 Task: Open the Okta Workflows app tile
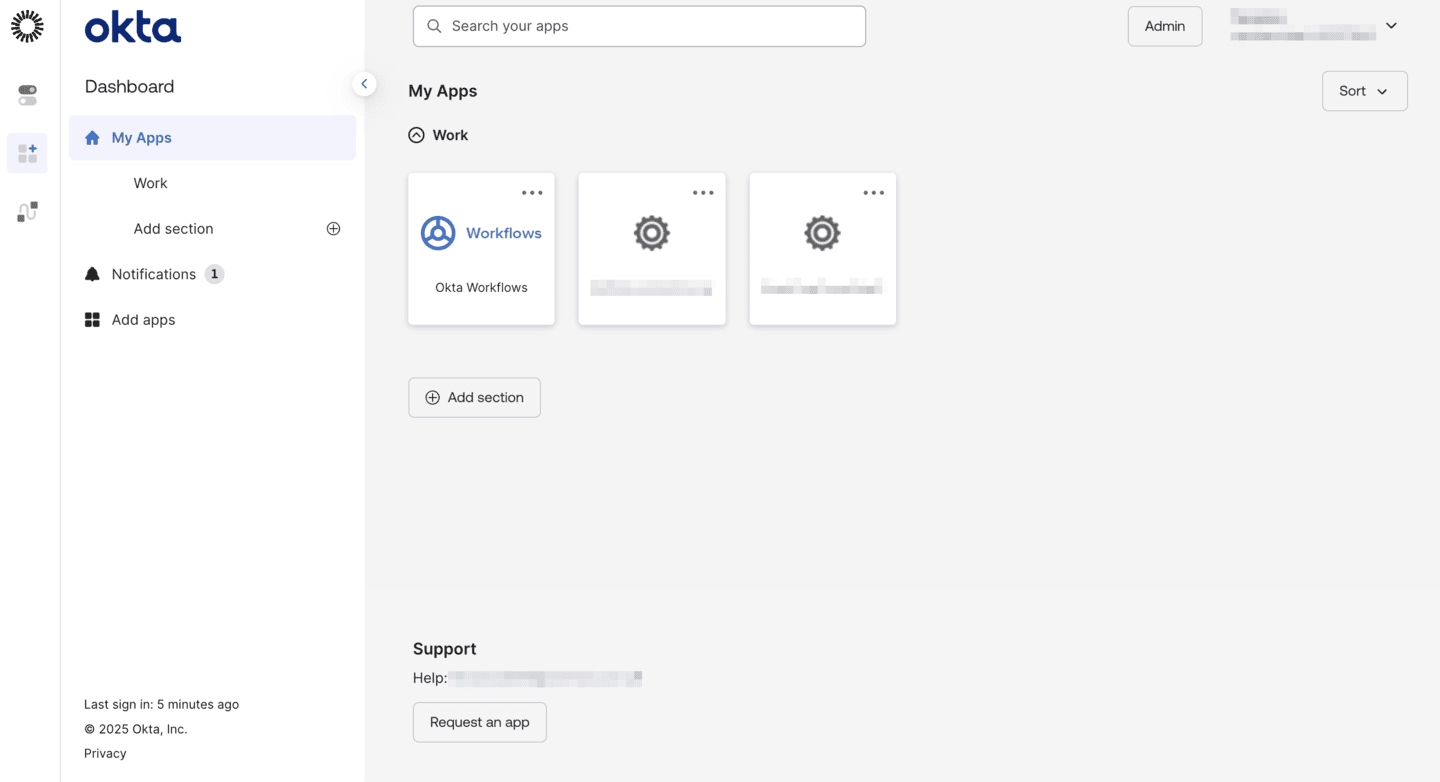(x=481, y=249)
